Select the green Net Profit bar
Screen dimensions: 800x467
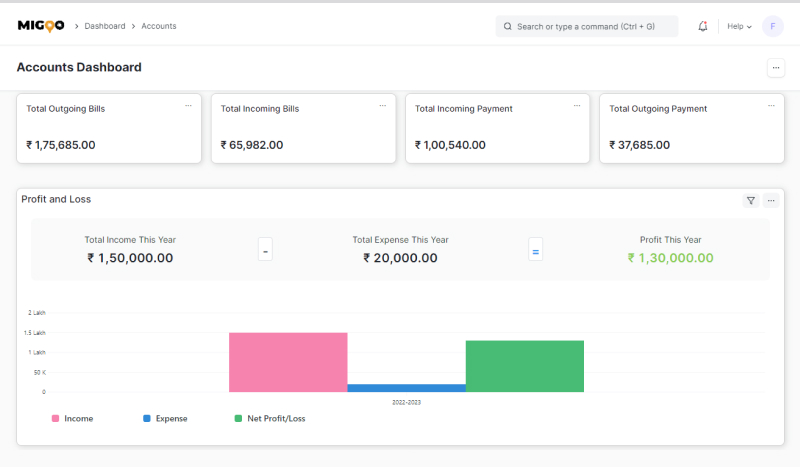pyautogui.click(x=524, y=366)
